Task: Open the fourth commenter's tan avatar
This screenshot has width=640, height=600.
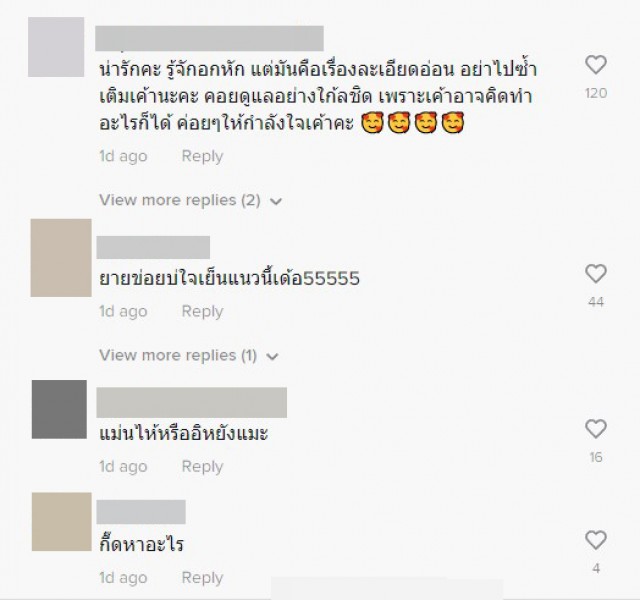Action: (x=61, y=522)
